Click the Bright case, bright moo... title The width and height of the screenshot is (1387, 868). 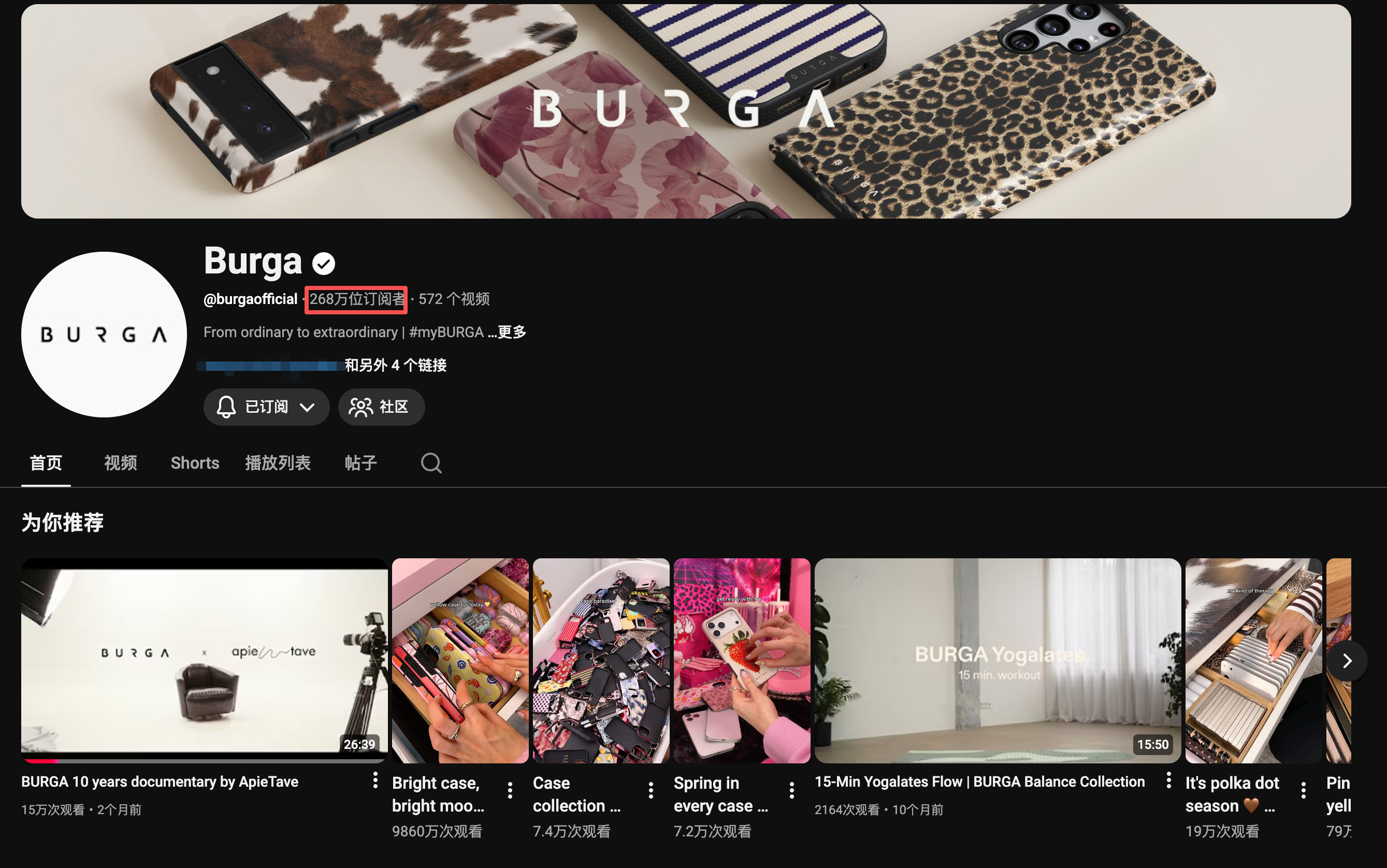(438, 794)
